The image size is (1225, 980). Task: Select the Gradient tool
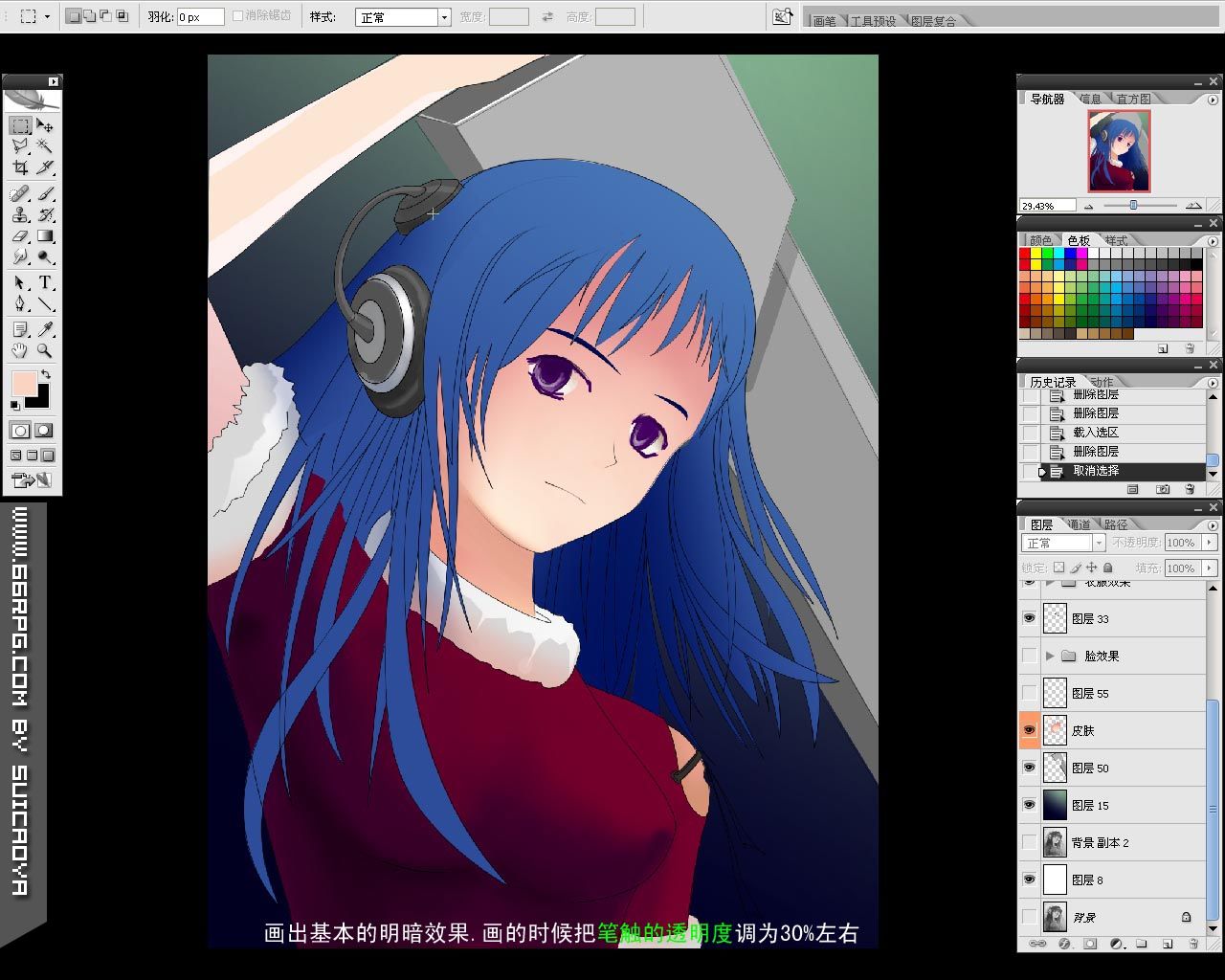(45, 235)
